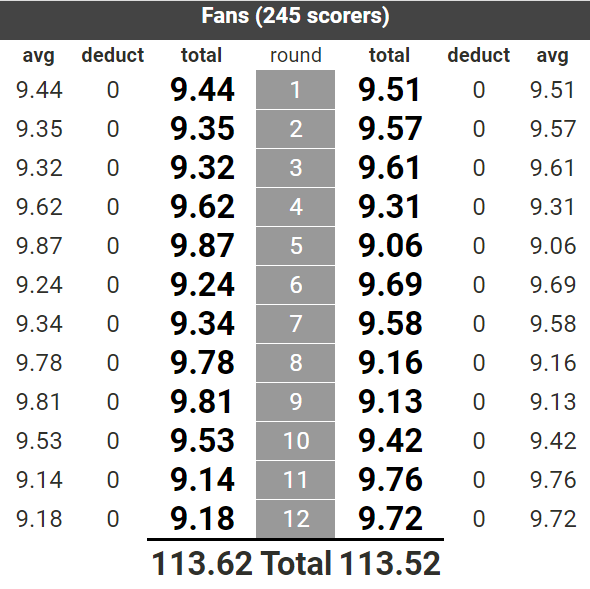Click left total score 9.14
This screenshot has height=589, width=590.
pyautogui.click(x=202, y=479)
